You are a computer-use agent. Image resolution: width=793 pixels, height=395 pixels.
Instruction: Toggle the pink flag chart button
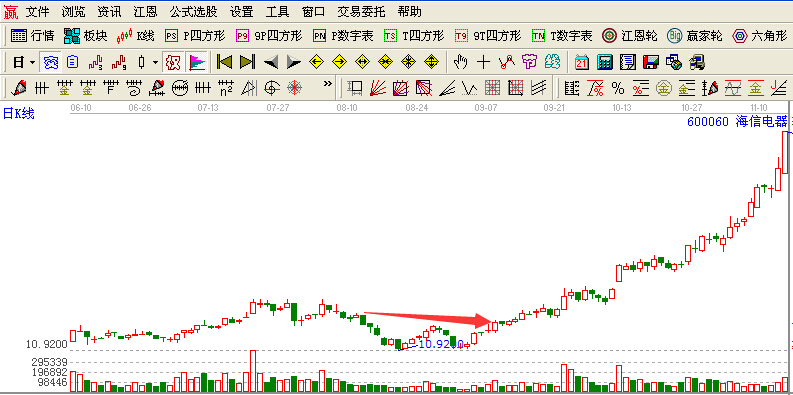196,62
